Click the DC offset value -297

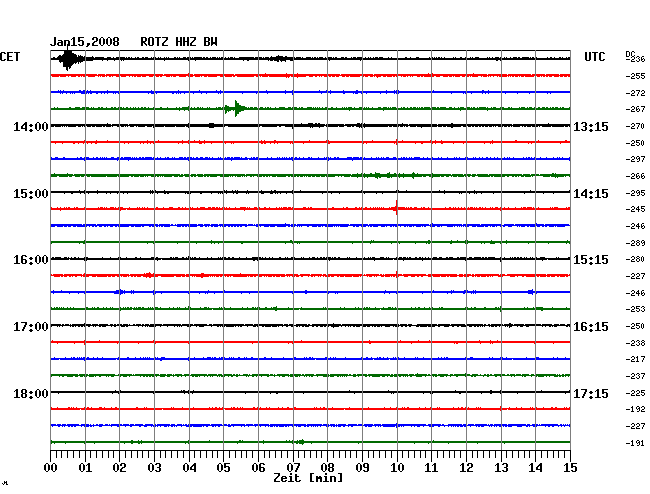click(635, 160)
